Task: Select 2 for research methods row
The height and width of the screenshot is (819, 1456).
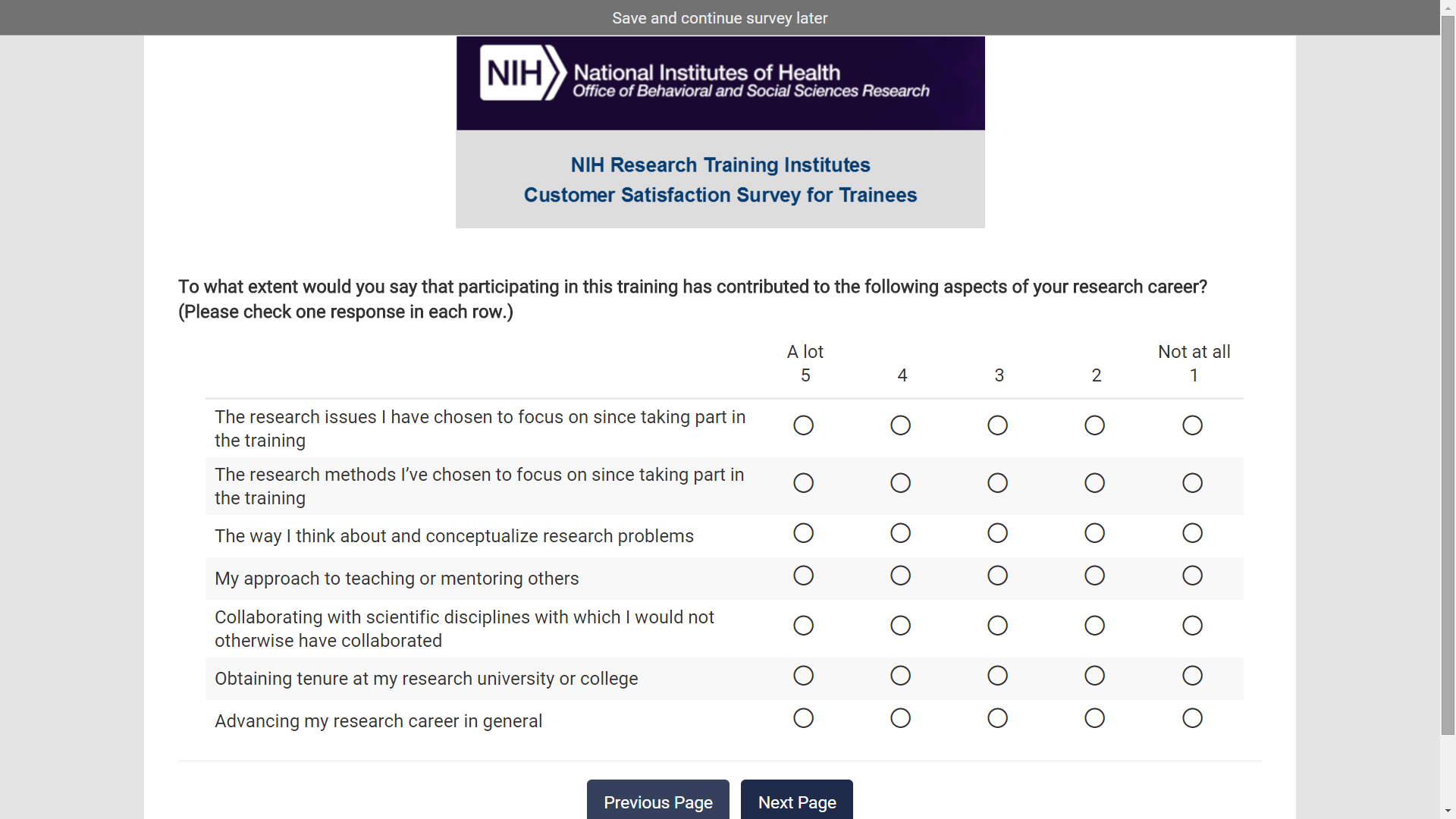Action: click(1094, 483)
